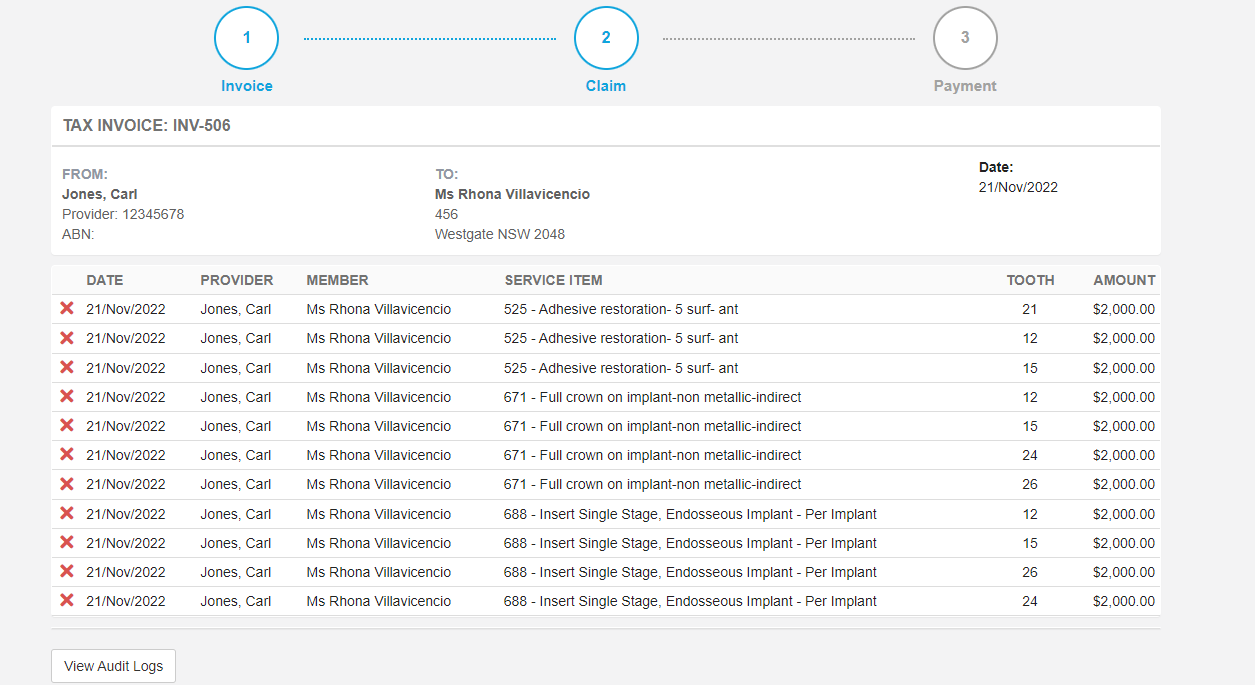1255x685 pixels.
Task: Delete the 688 implant line for tooth 12
Action: click(x=67, y=513)
